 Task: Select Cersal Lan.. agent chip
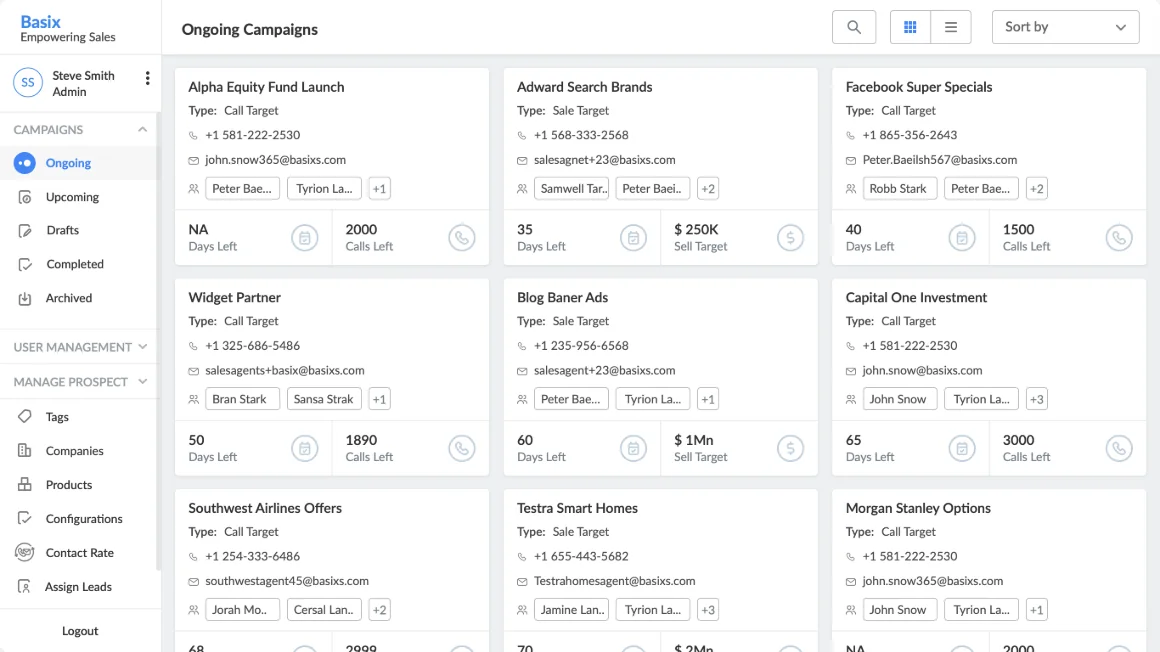[x=324, y=610]
